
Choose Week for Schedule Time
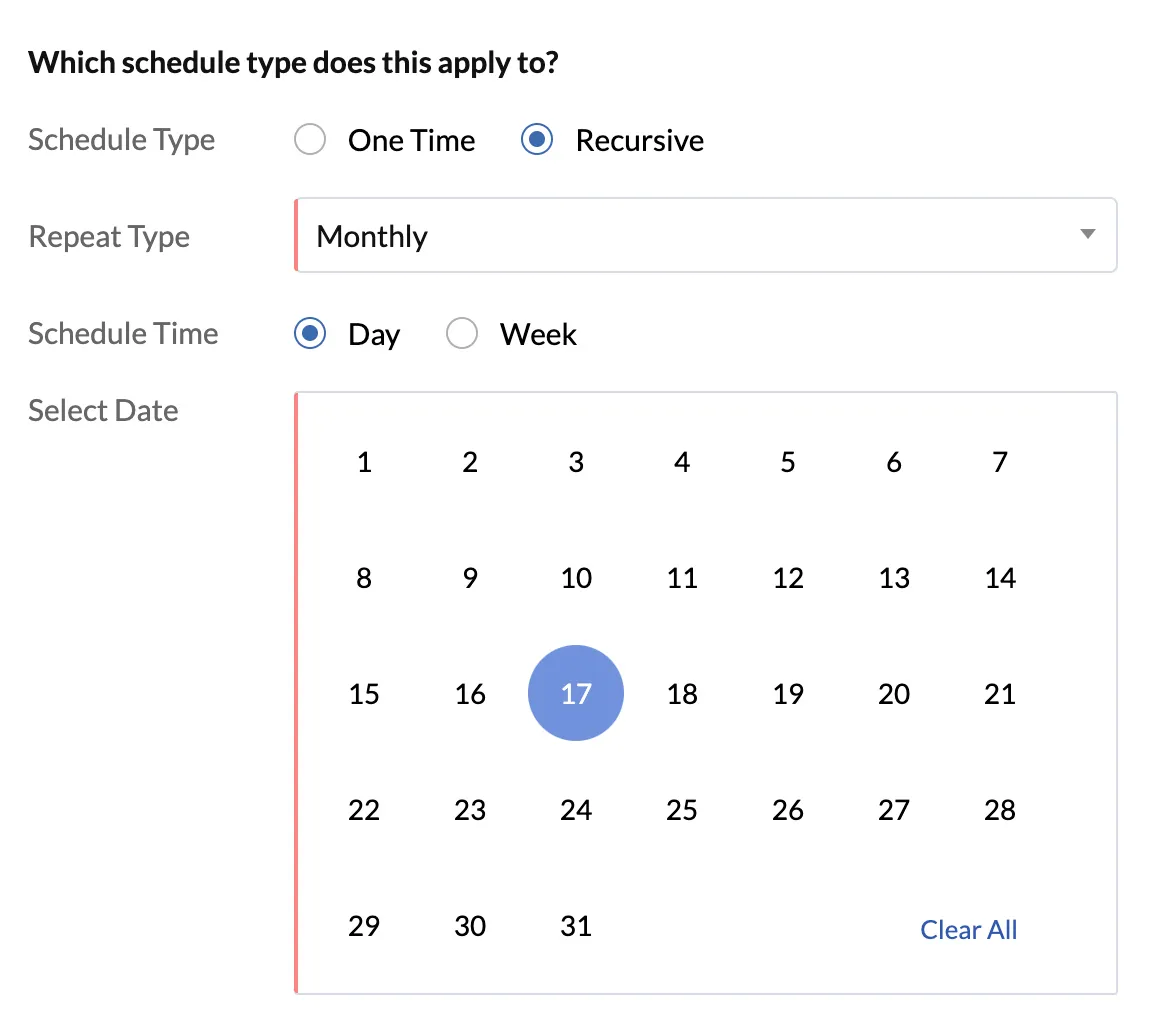(x=461, y=334)
